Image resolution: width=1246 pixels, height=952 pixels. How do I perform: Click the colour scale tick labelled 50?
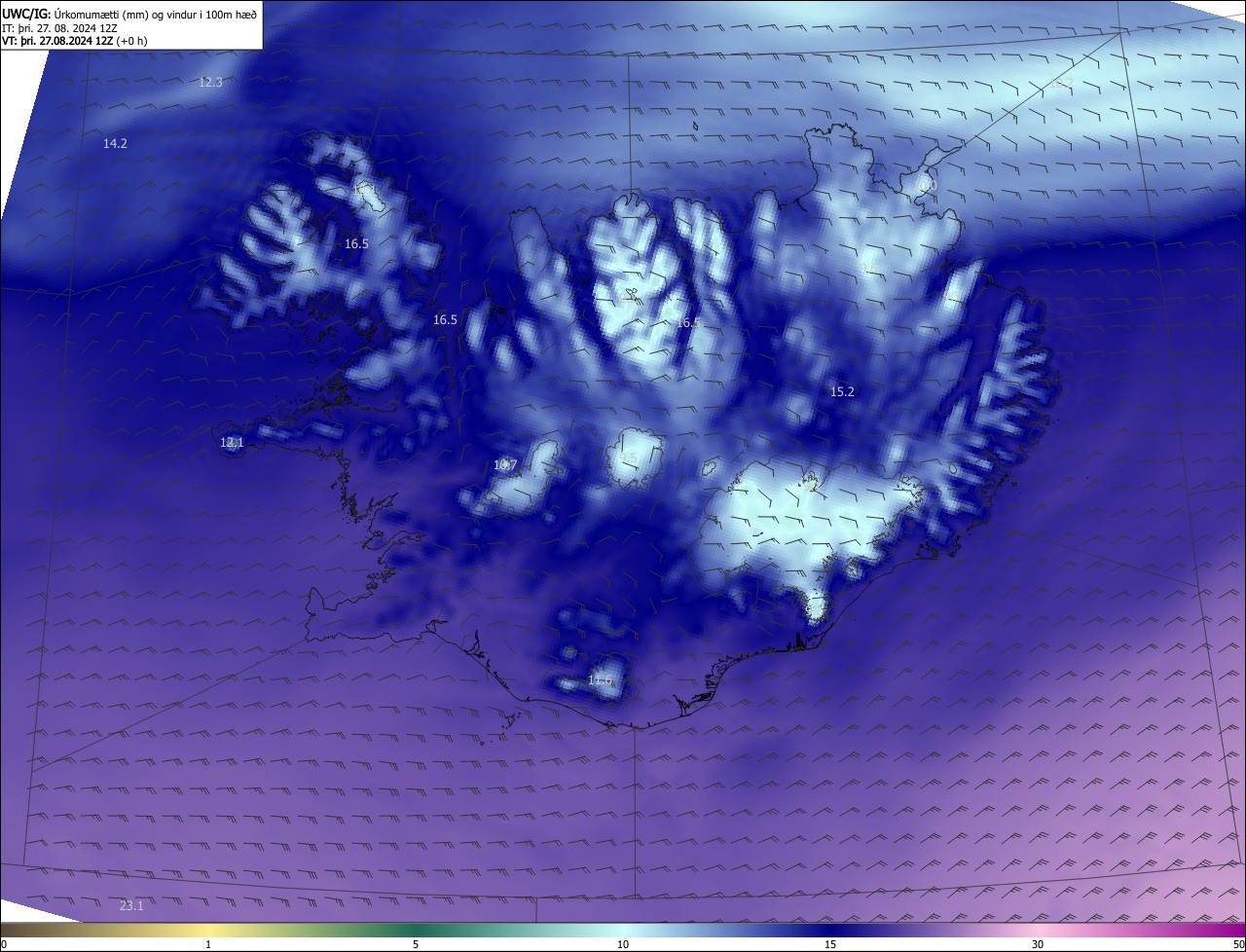[1238, 944]
